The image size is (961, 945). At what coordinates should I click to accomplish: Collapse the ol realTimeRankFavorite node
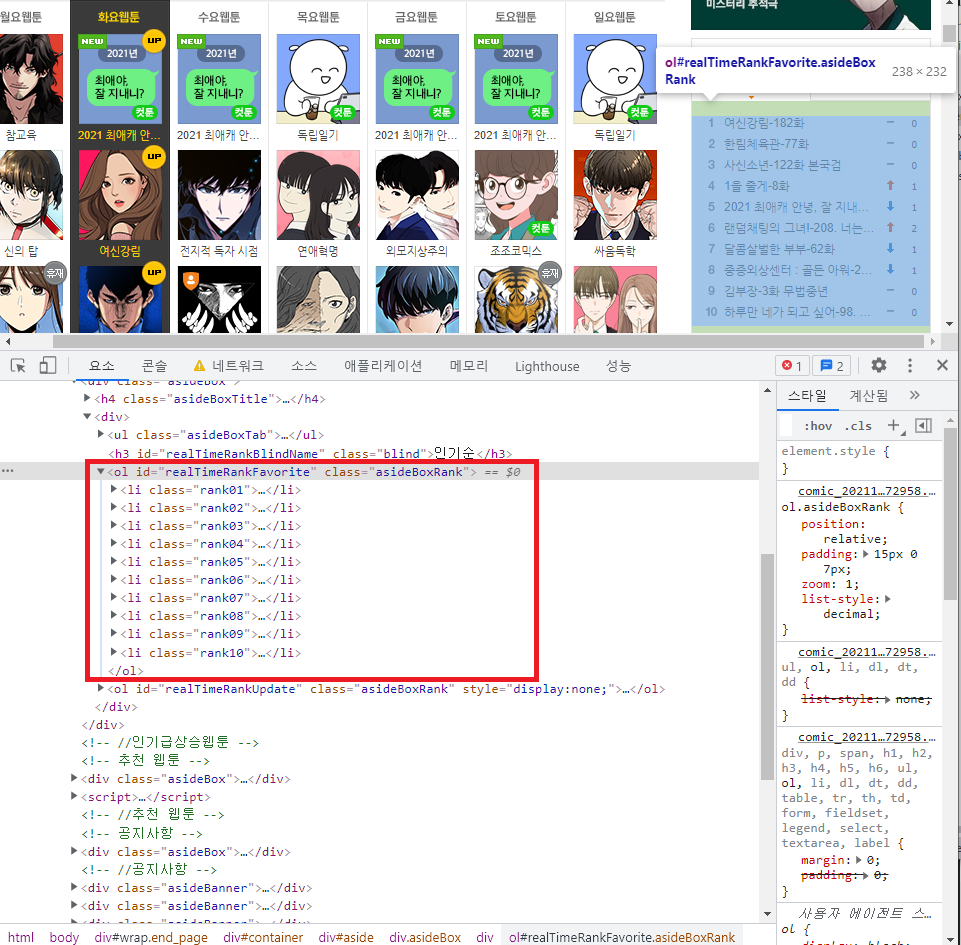[101, 471]
